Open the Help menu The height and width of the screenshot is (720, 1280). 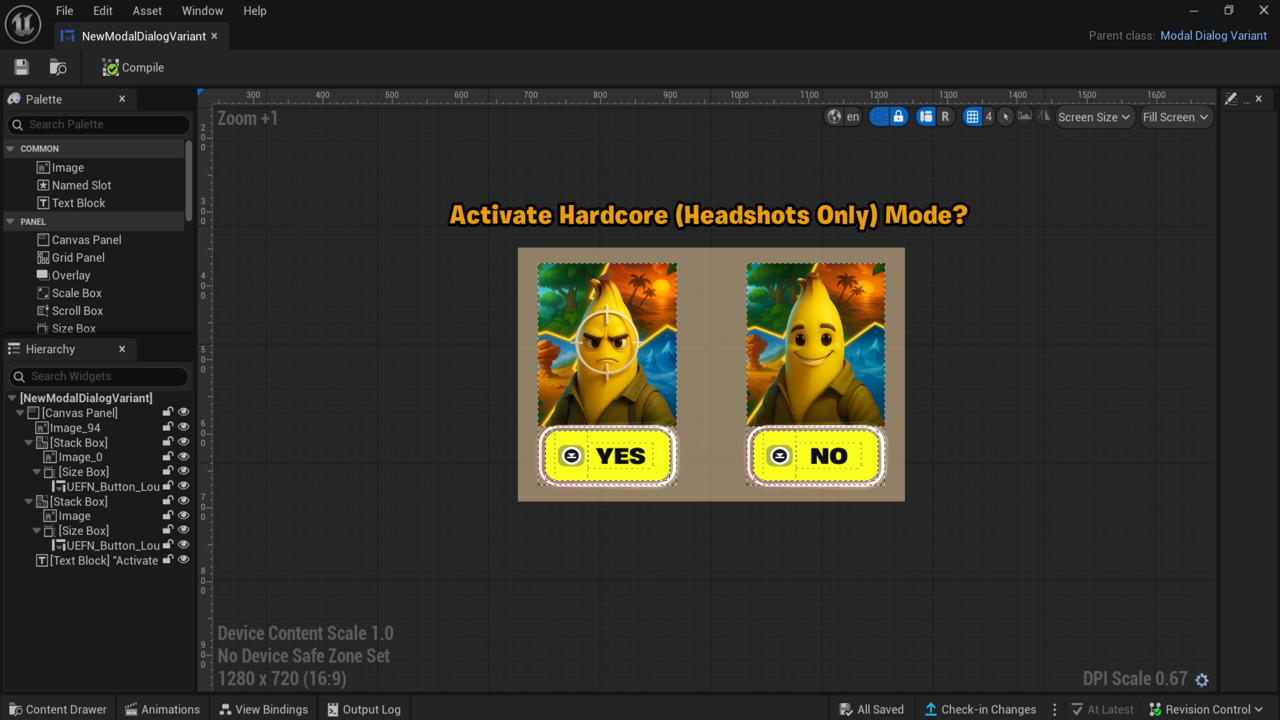click(255, 11)
